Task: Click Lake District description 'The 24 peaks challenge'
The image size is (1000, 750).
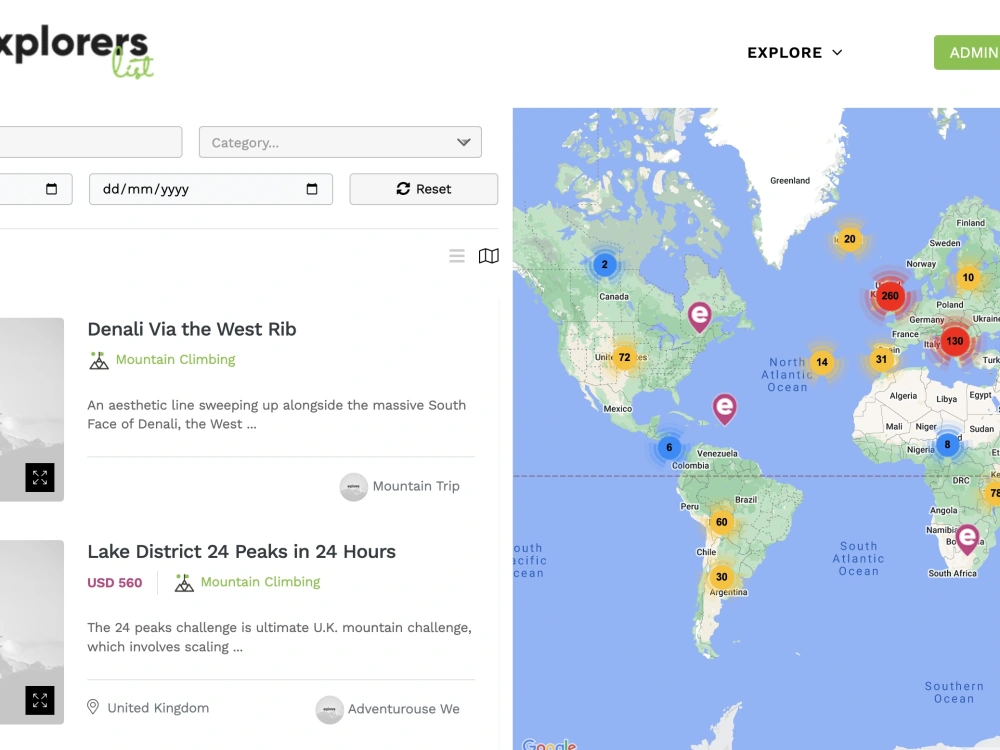Action: [x=279, y=637]
